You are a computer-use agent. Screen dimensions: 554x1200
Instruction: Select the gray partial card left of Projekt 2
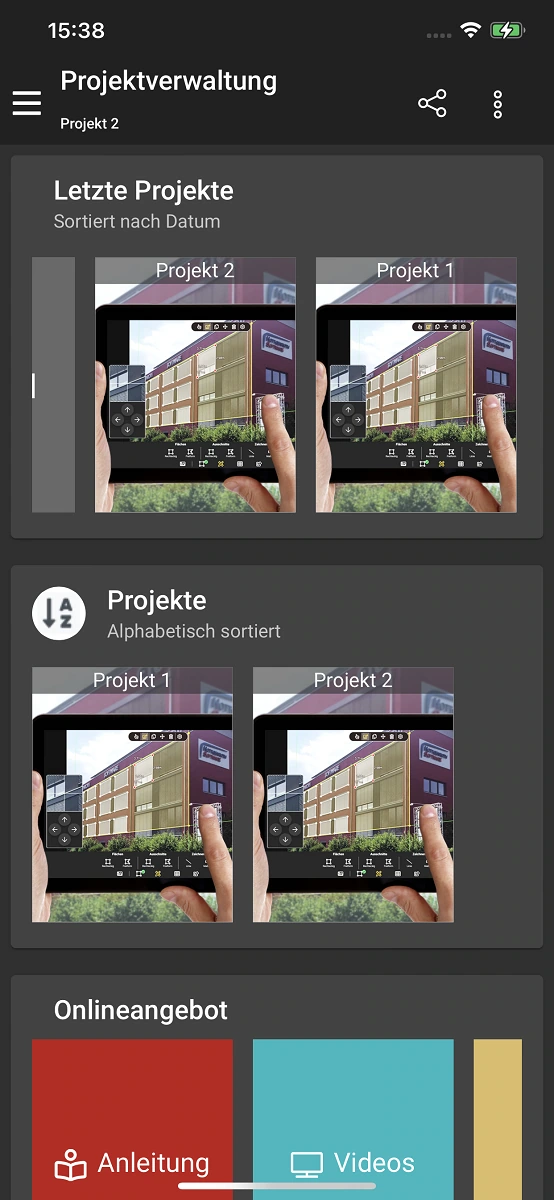coord(53,385)
